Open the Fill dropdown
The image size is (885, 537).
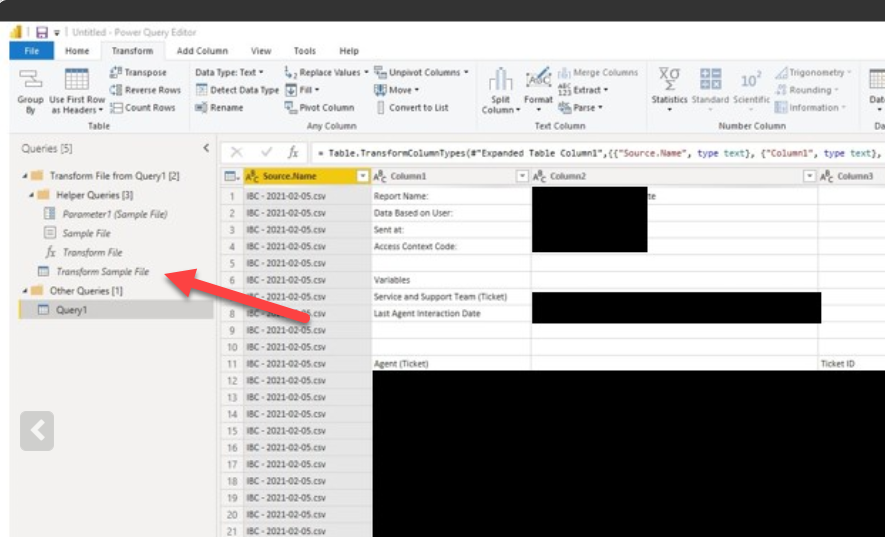tap(302, 90)
